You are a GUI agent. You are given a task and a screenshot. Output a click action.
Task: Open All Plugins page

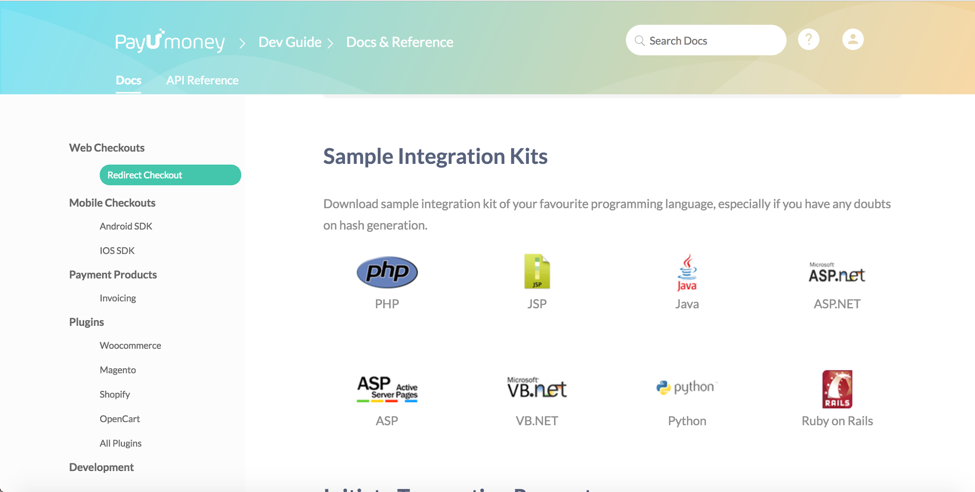(x=120, y=443)
